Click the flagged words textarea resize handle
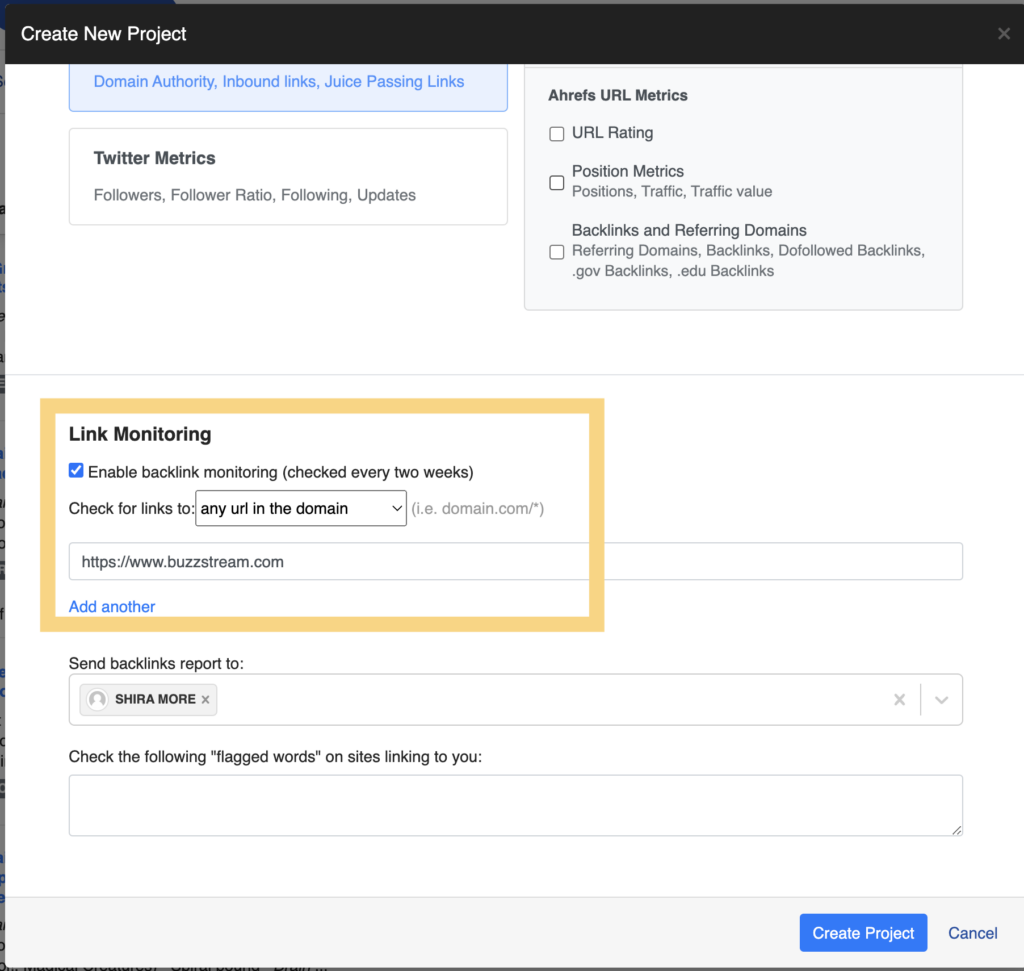Viewport: 1024px width, 971px height. (957, 830)
